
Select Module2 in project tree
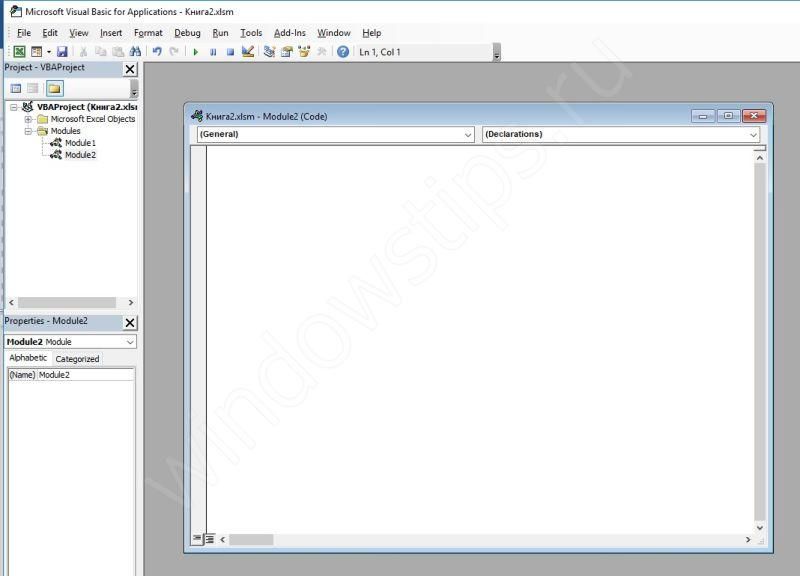[x=80, y=155]
